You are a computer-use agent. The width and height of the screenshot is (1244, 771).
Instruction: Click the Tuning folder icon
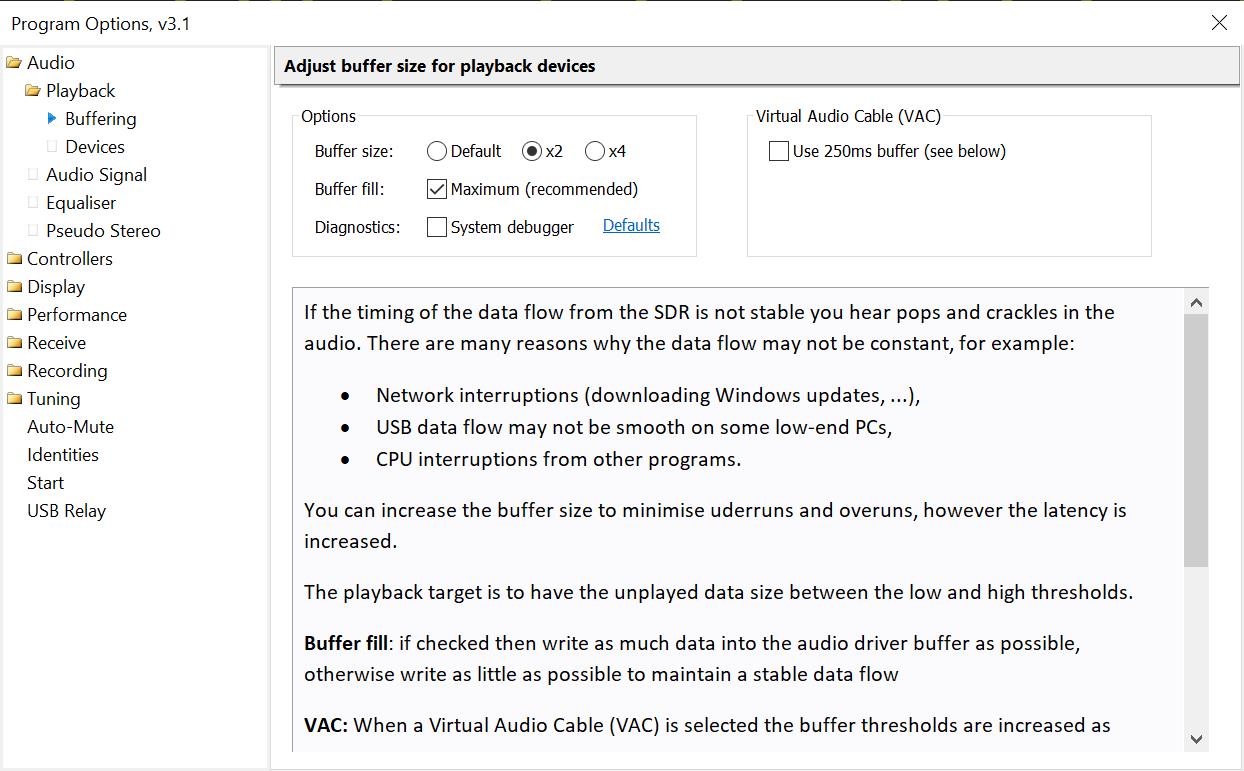click(14, 399)
